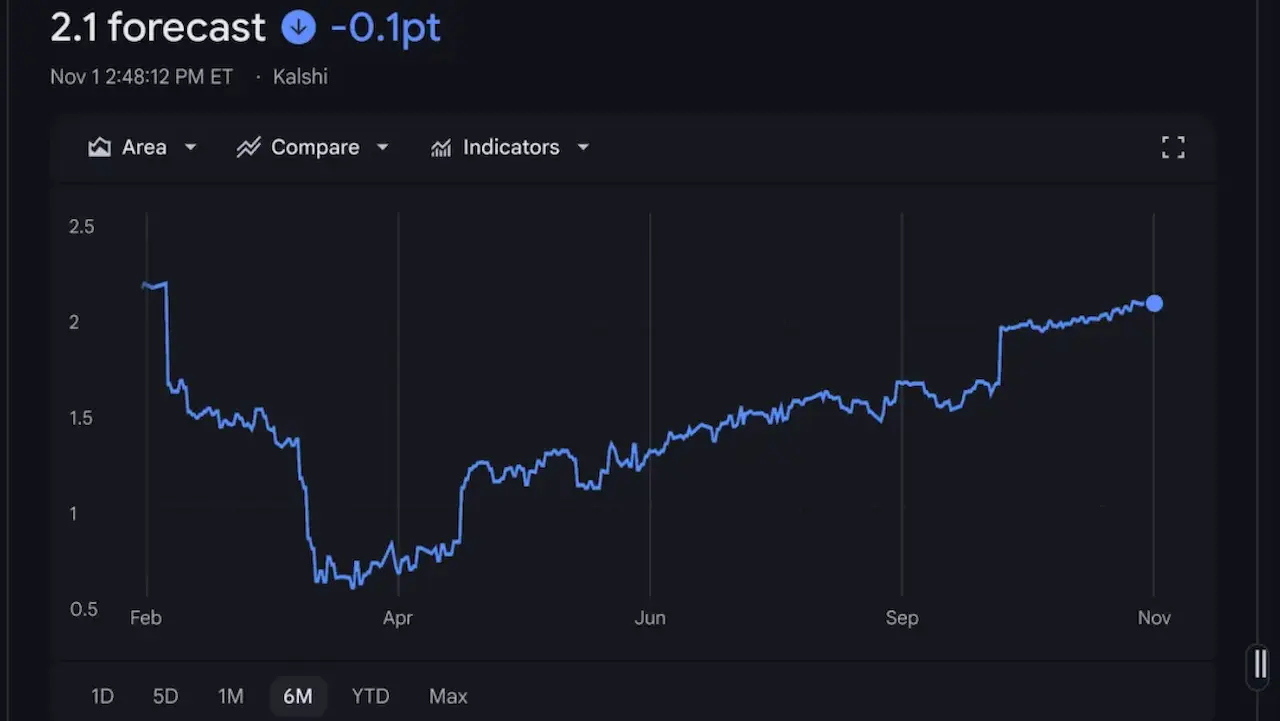The height and width of the screenshot is (721, 1280).
Task: Select the YTD time range tab
Action: click(x=370, y=696)
